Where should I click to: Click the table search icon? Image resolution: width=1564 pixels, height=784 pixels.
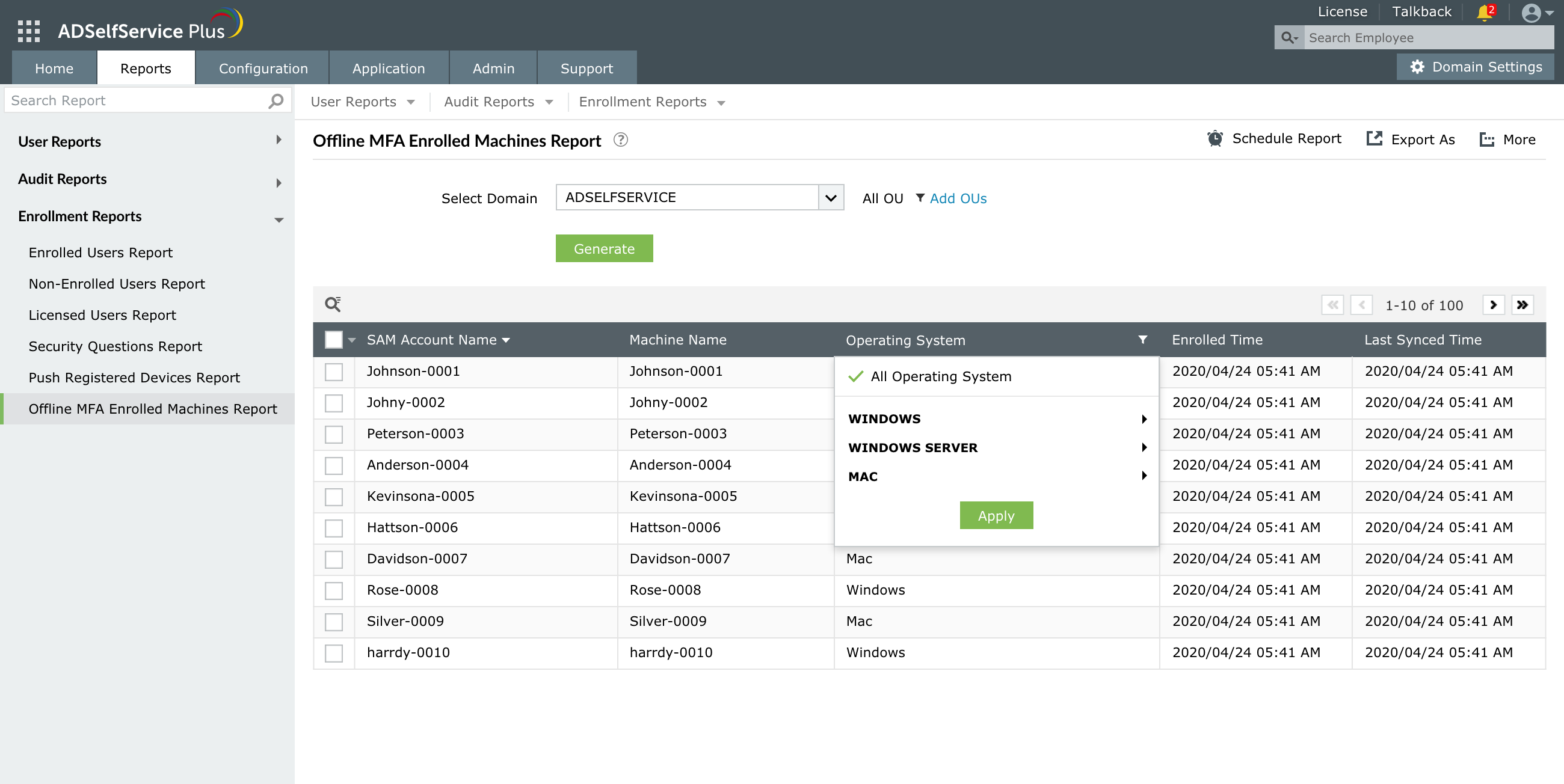[x=333, y=304]
